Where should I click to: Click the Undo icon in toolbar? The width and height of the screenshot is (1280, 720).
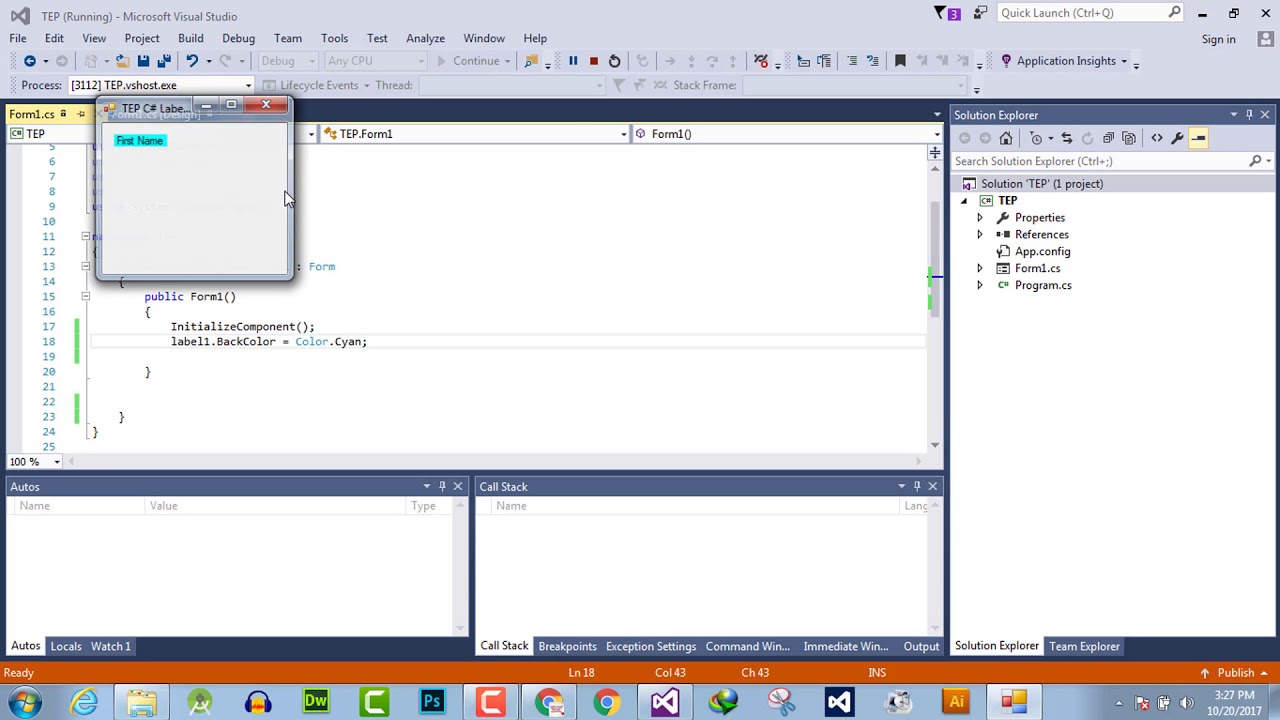tap(191, 61)
